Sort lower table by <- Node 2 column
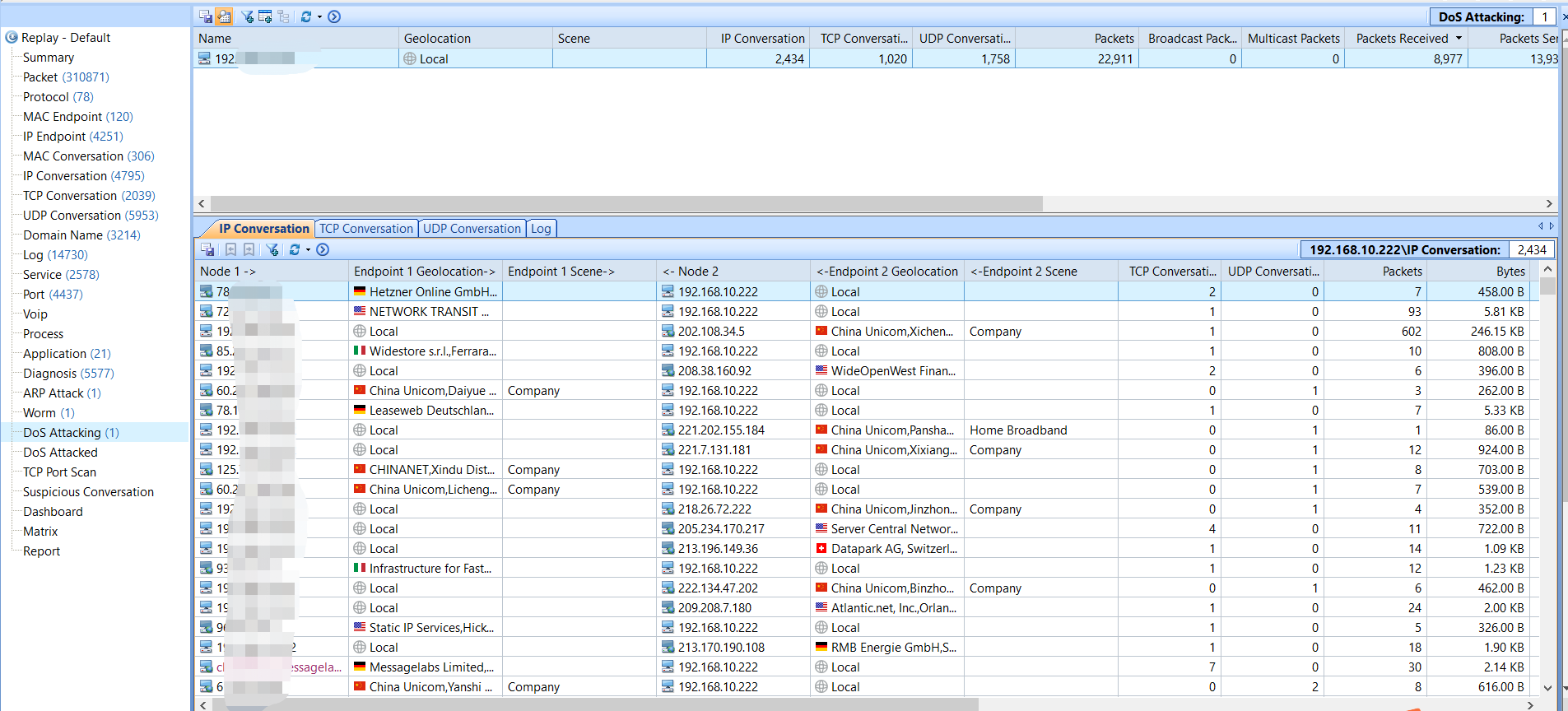Screen dimensions: 1568x711 click(733, 271)
